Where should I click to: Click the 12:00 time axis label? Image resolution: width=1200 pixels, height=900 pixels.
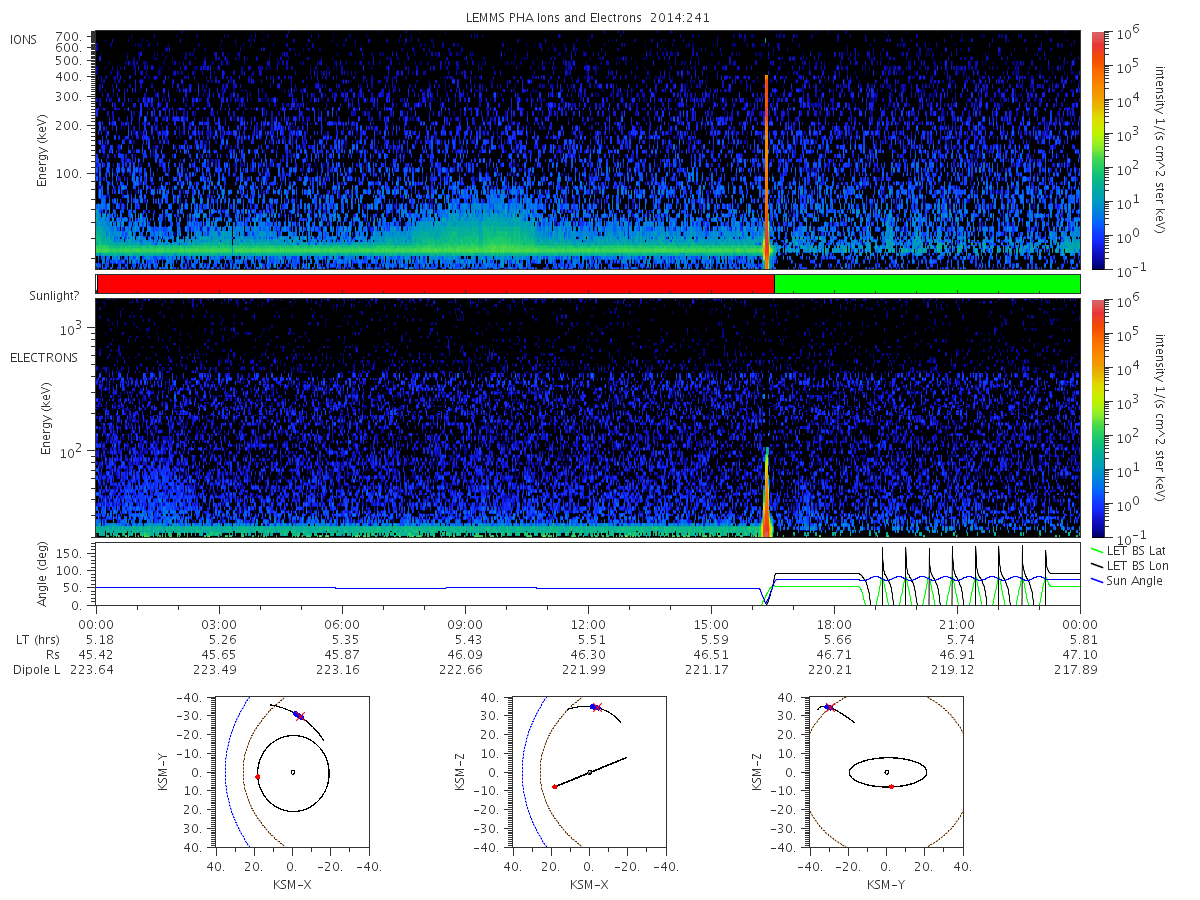click(588, 624)
